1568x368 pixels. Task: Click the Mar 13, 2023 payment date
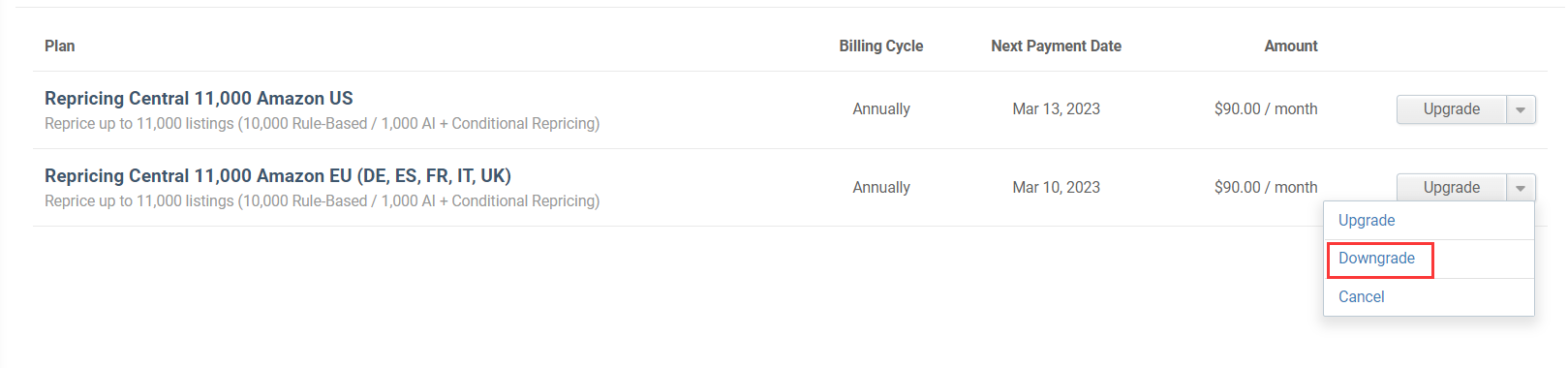point(1056,109)
